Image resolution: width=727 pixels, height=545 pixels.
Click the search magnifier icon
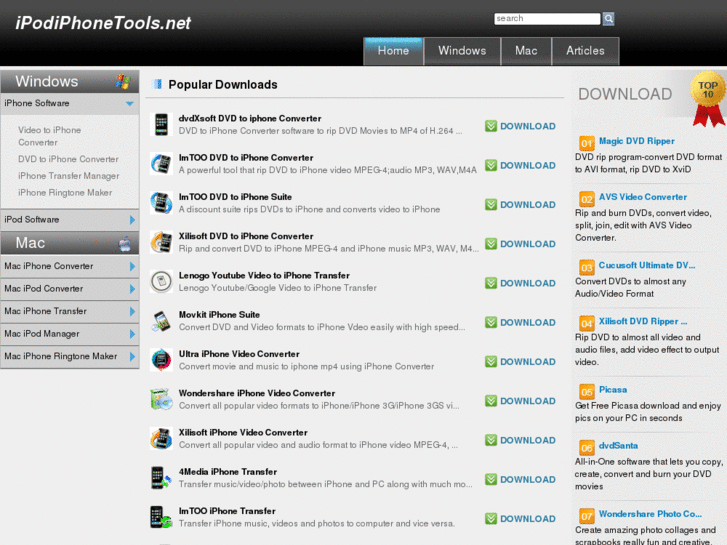click(608, 19)
